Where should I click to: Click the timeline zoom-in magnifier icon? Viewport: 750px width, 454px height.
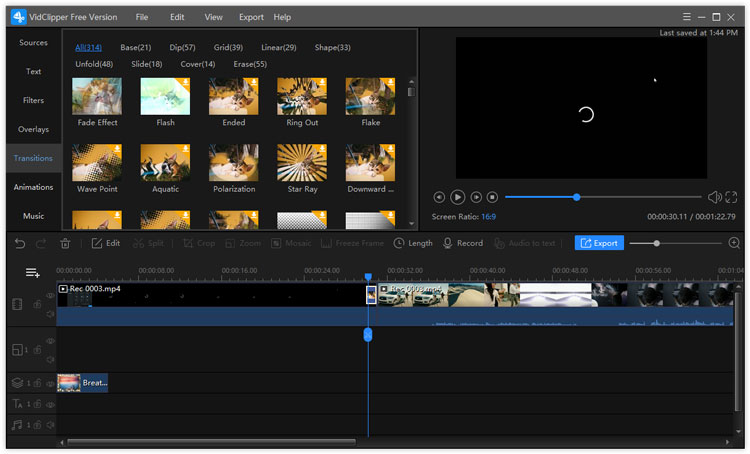[x=734, y=243]
